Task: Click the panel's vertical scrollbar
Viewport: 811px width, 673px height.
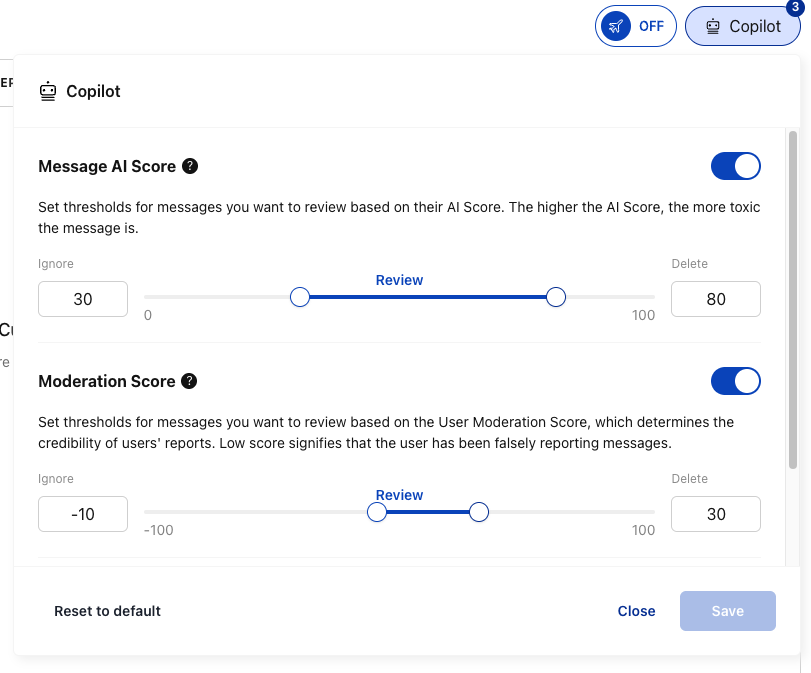Action: tap(793, 300)
